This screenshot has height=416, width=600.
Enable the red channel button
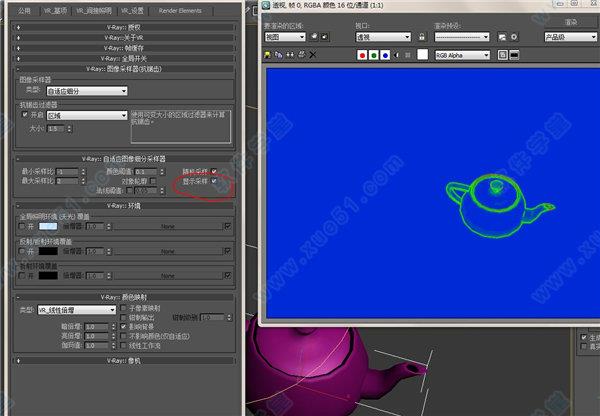(362, 55)
